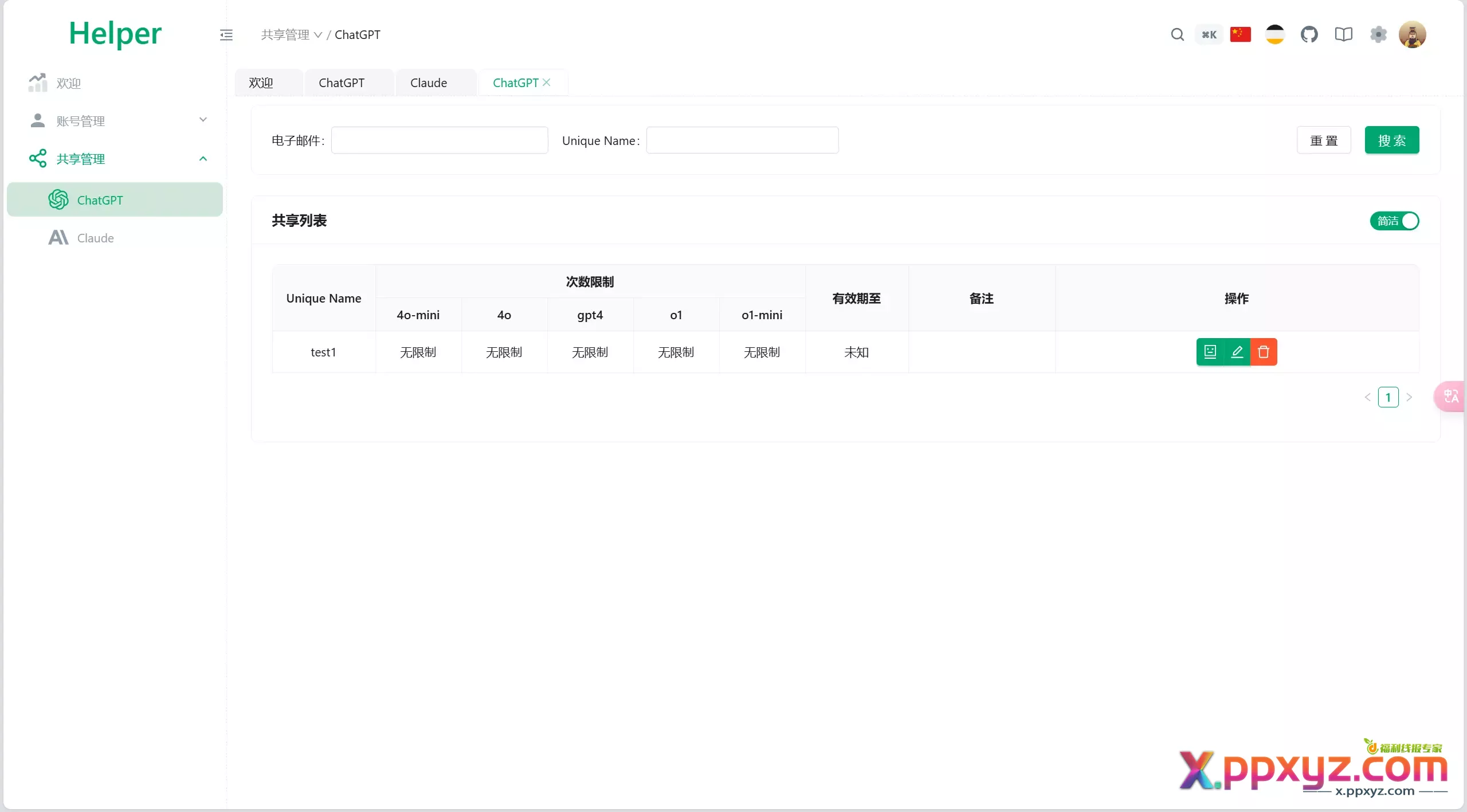The width and height of the screenshot is (1467, 812).
Task: Focus the 电子邮件 input field
Action: 440,140
